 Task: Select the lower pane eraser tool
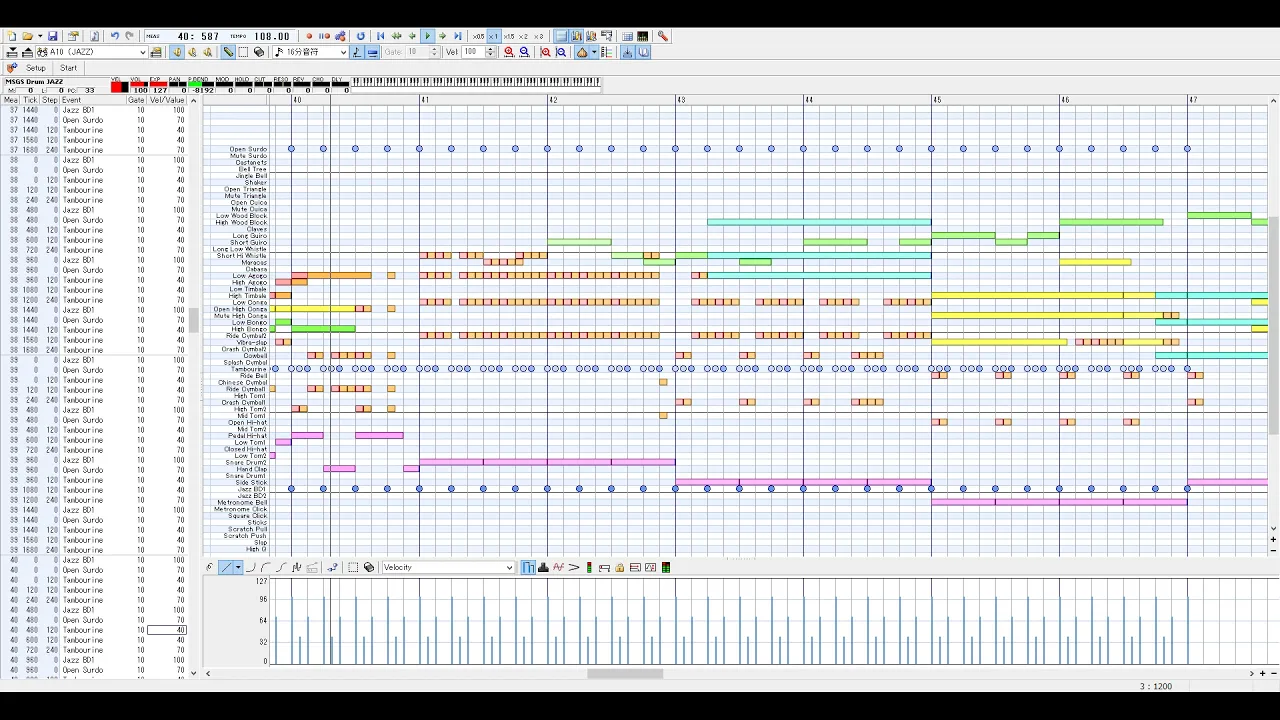[x=369, y=567]
